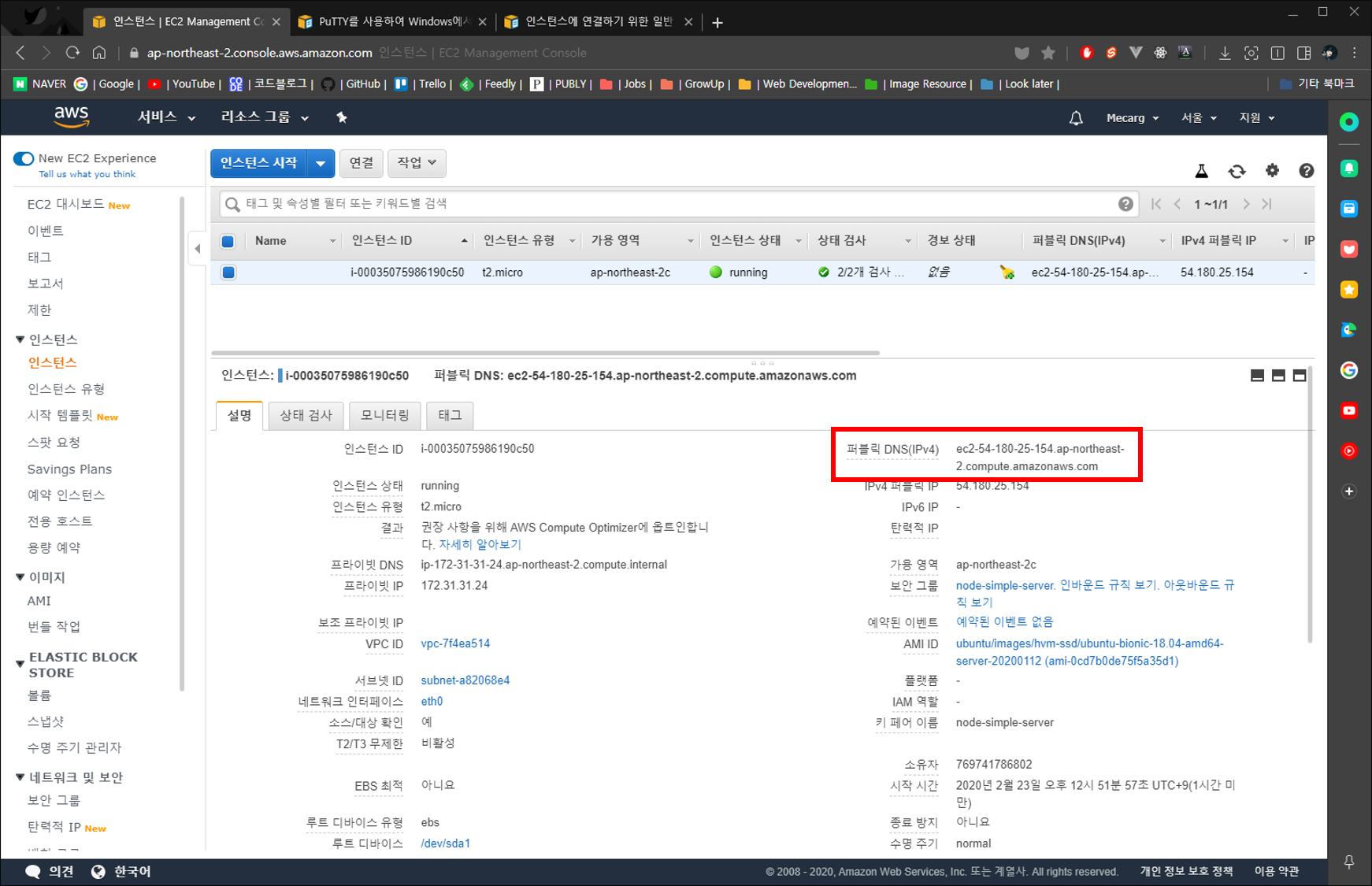The width and height of the screenshot is (1372, 886).
Task: Open the 한국어 language selector
Action: (121, 871)
